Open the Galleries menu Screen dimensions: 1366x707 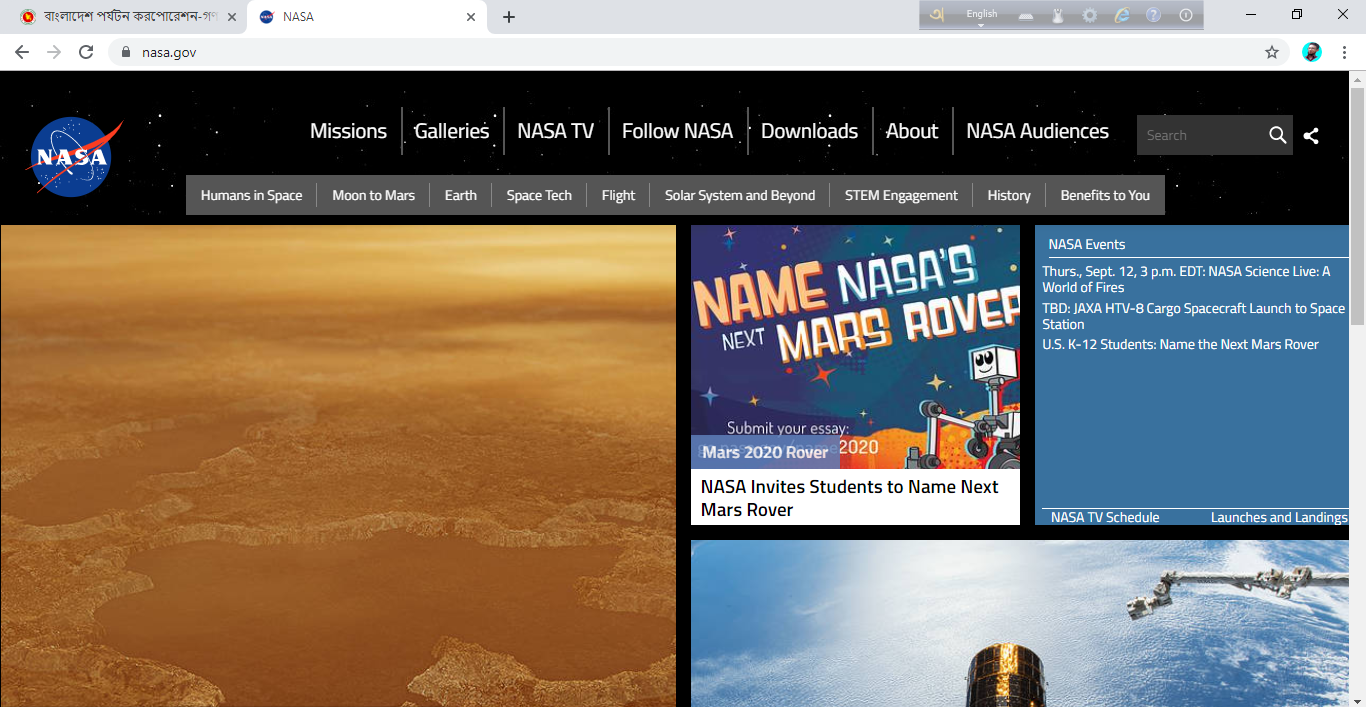click(452, 131)
